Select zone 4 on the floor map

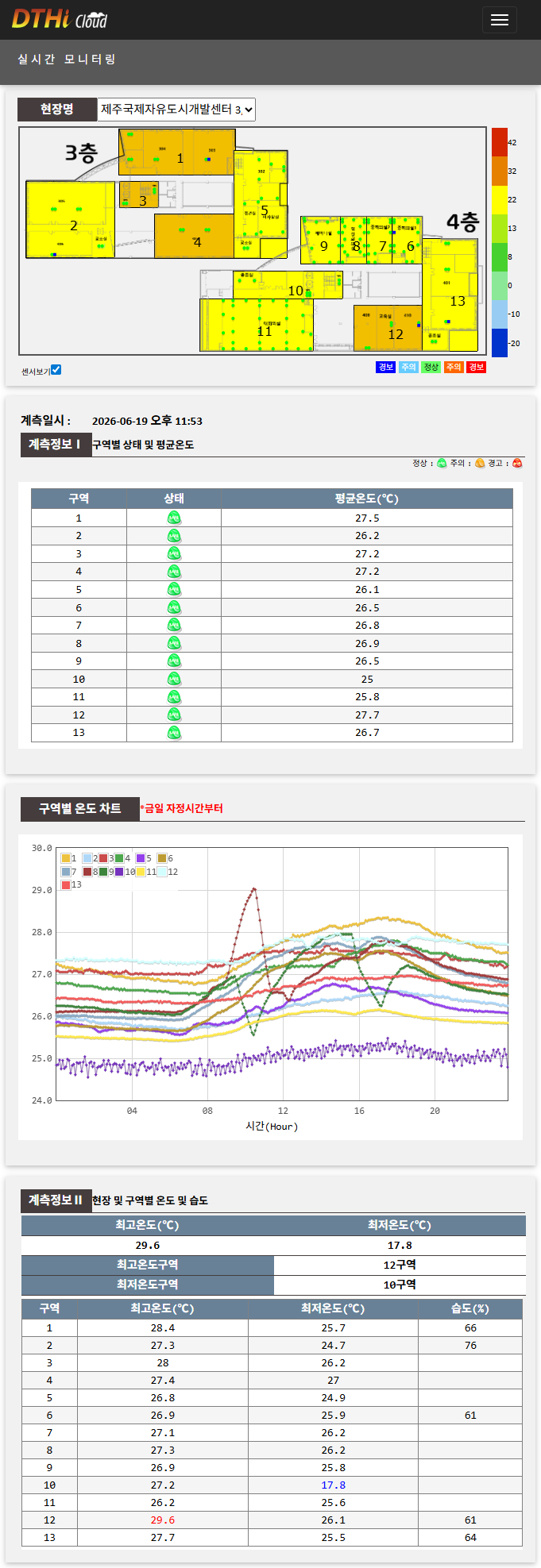pos(194,236)
